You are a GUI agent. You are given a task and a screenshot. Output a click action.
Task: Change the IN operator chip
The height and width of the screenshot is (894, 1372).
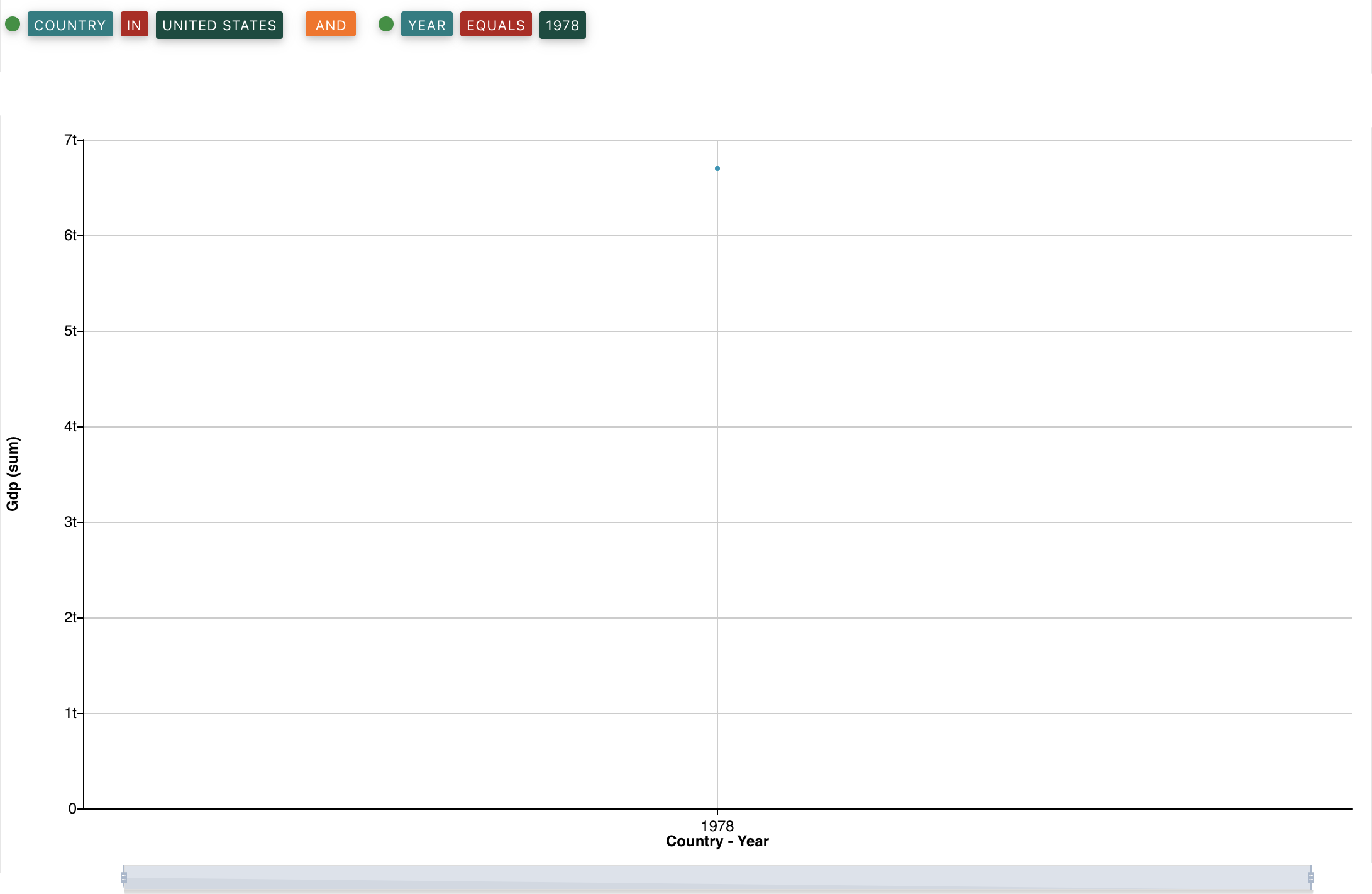click(x=134, y=25)
